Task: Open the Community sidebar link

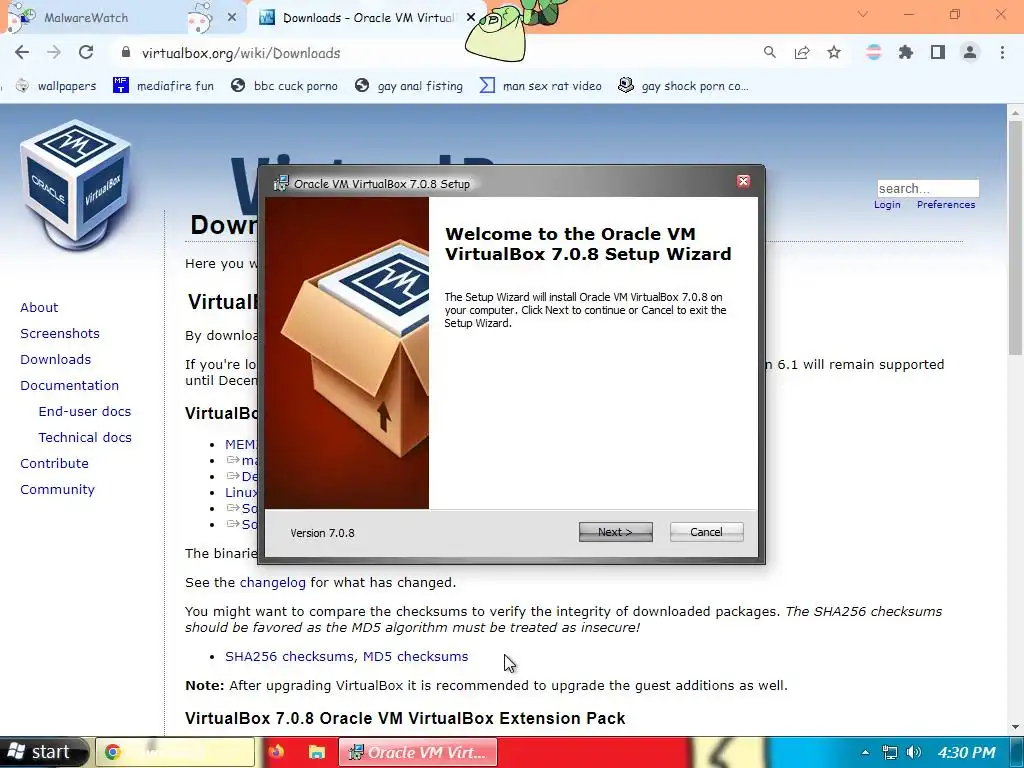Action: [x=57, y=490]
